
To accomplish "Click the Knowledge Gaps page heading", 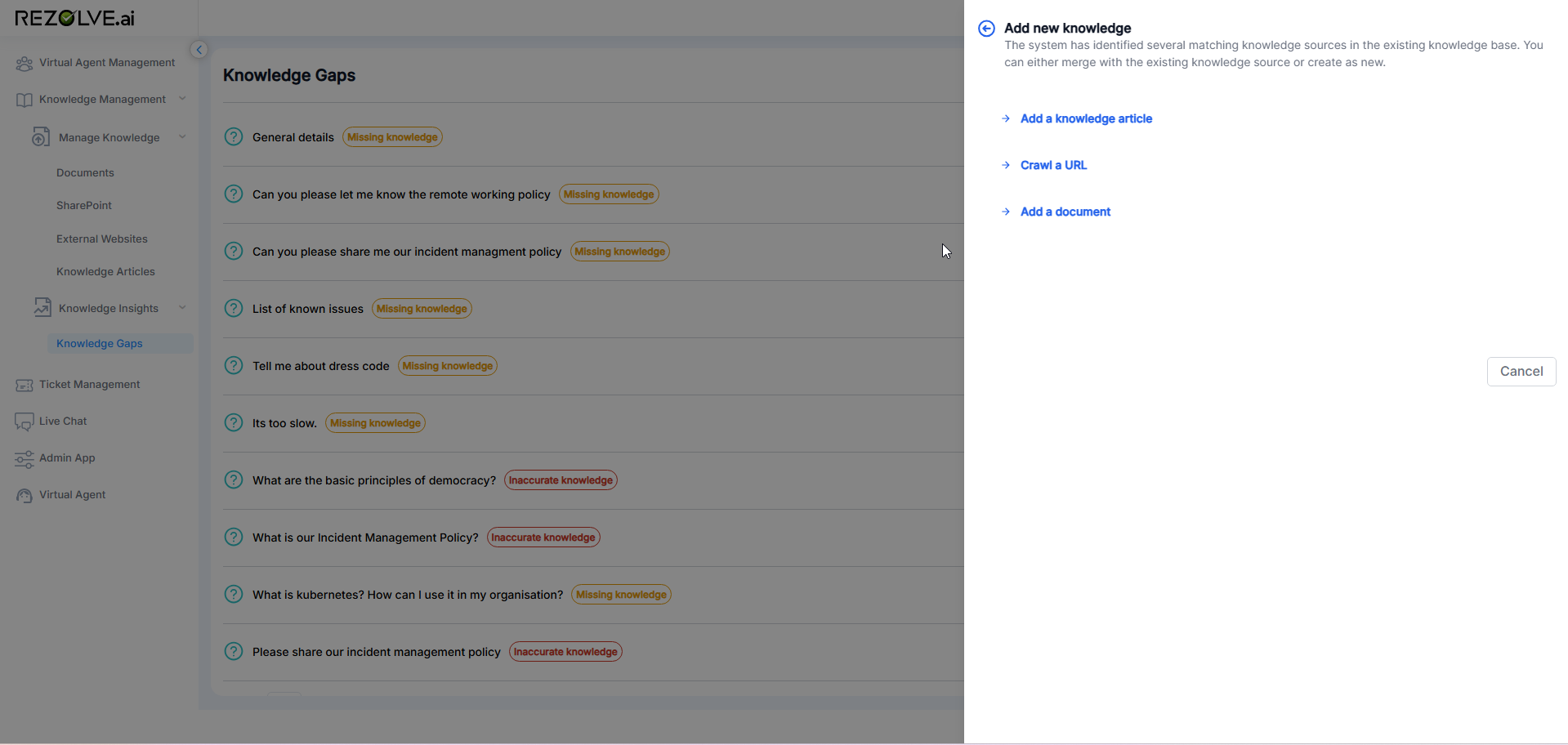I will pos(289,75).
